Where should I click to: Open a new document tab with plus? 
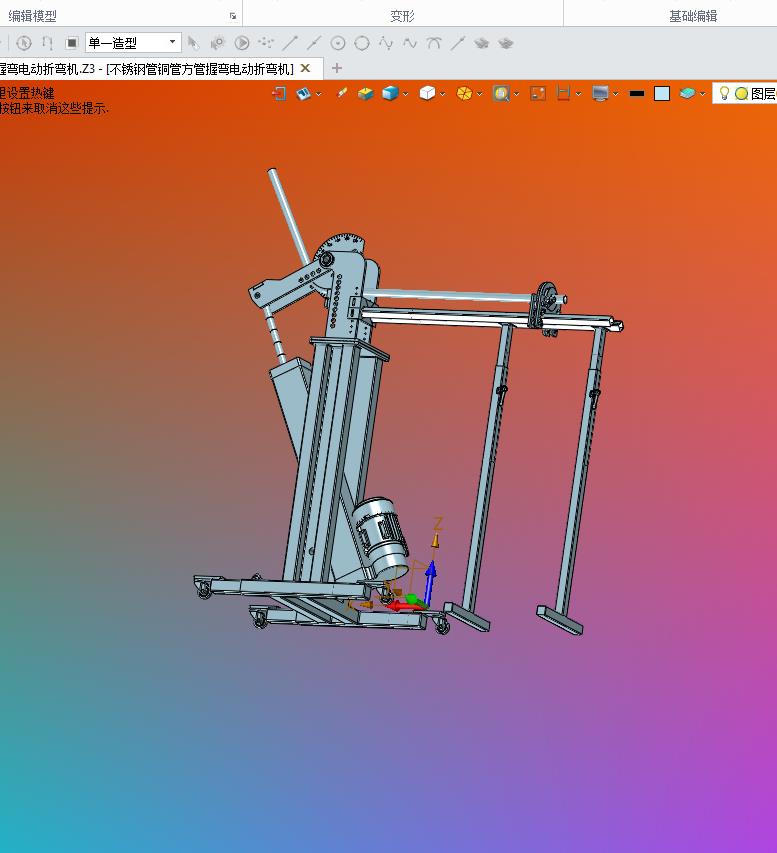(x=337, y=68)
